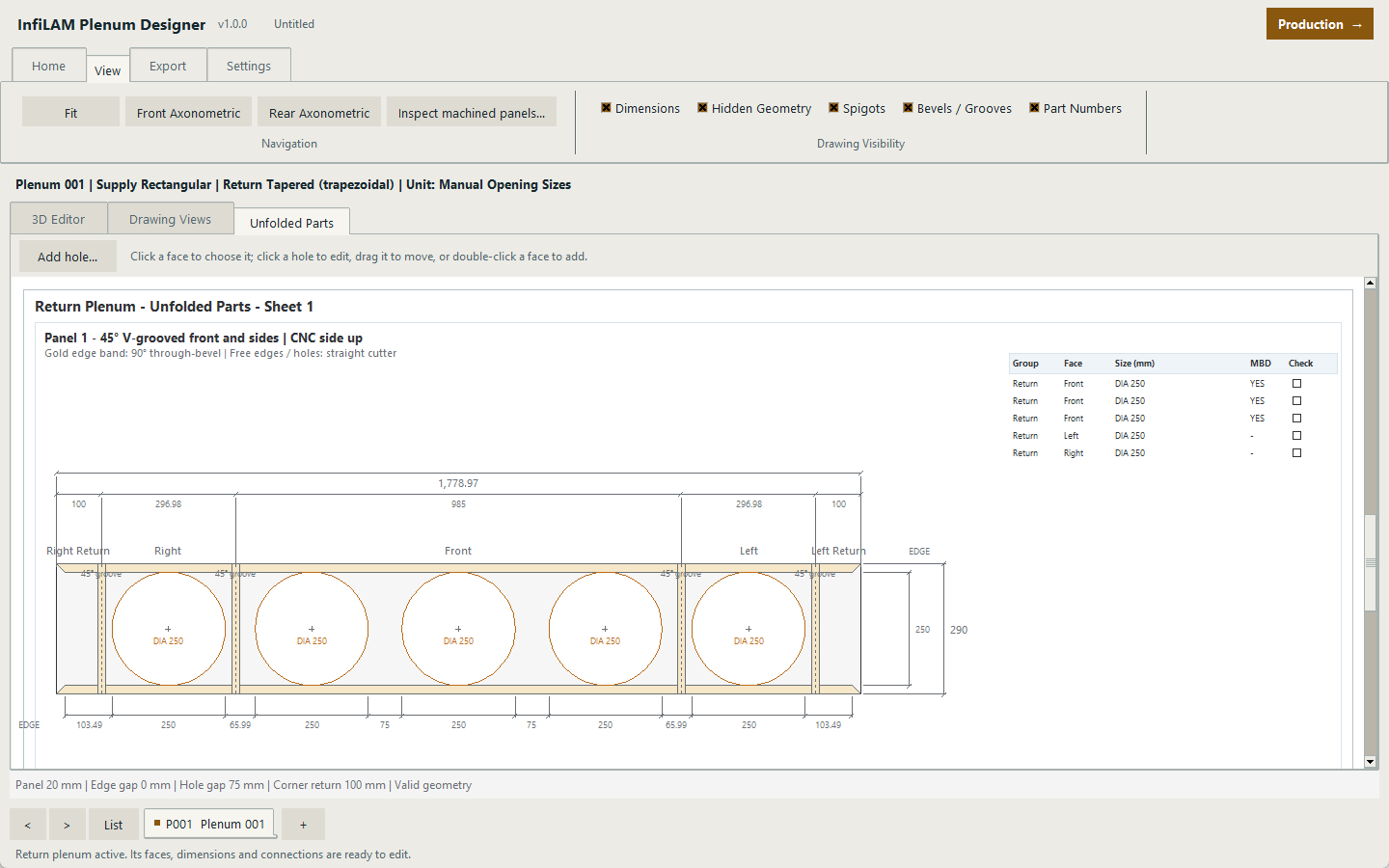Open the Home ribbon tab
Viewport: 1389px width, 868px height.
tap(49, 66)
